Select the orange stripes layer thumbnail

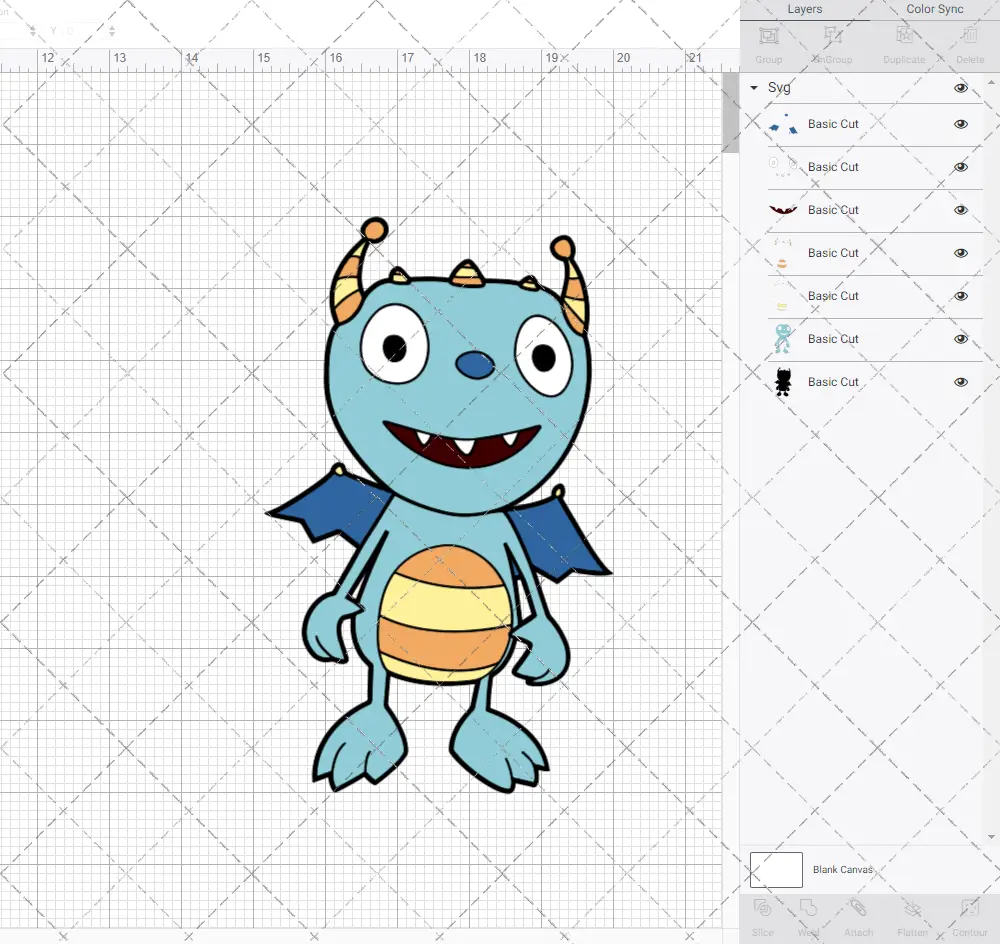tap(783, 253)
